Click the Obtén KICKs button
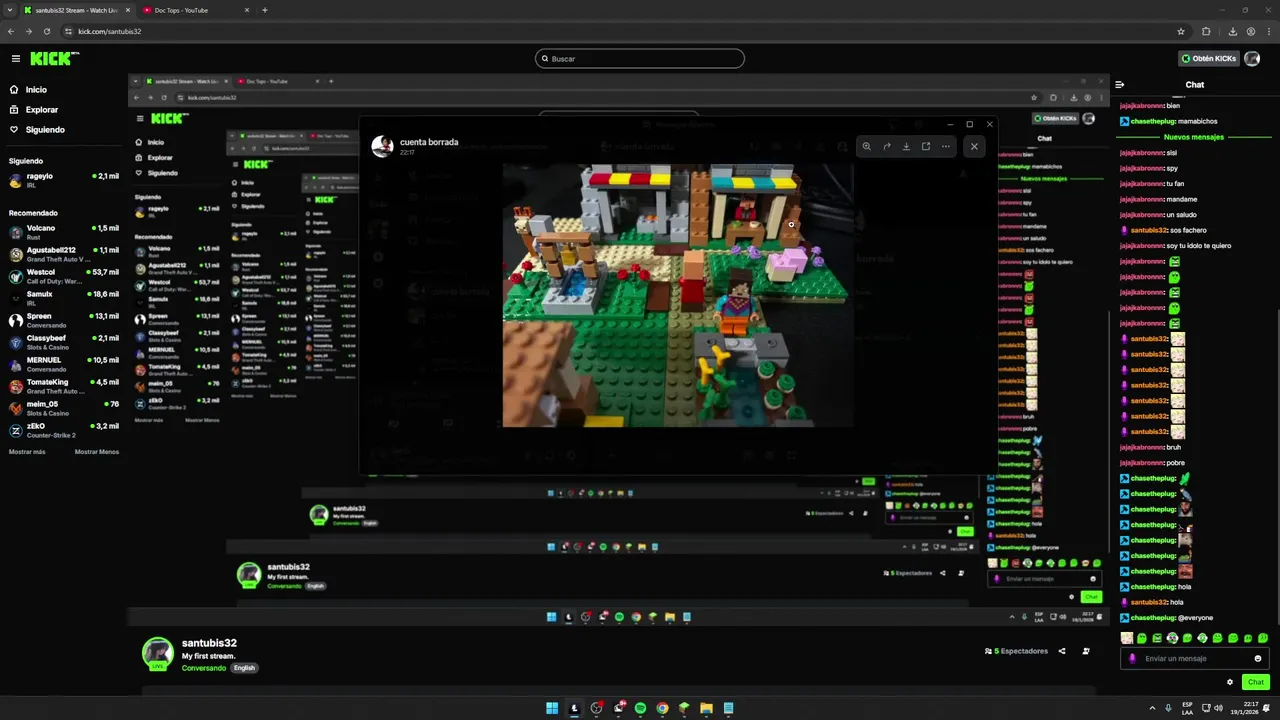This screenshot has width=1280, height=720. (1208, 59)
